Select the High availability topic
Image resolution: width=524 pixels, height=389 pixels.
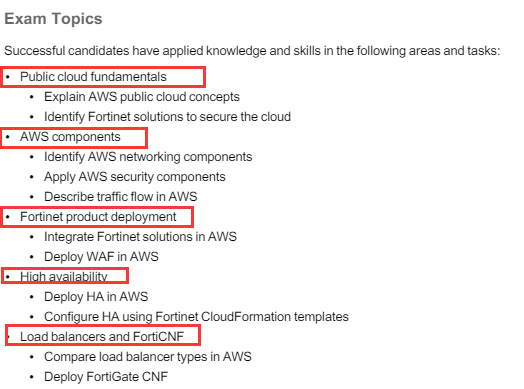(64, 277)
